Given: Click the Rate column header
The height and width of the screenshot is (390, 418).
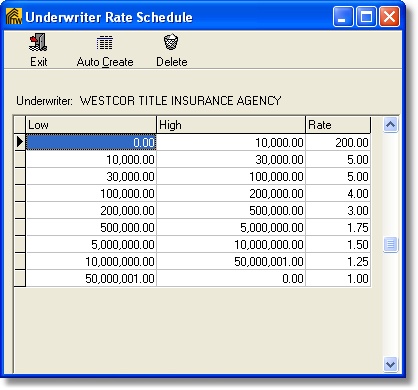Looking at the screenshot, I should tap(338, 125).
